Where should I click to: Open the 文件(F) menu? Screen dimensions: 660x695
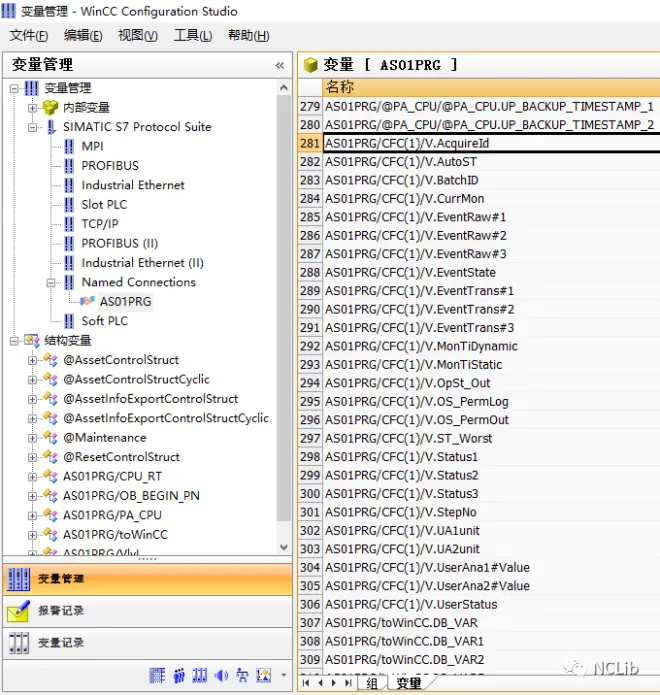[x=28, y=35]
